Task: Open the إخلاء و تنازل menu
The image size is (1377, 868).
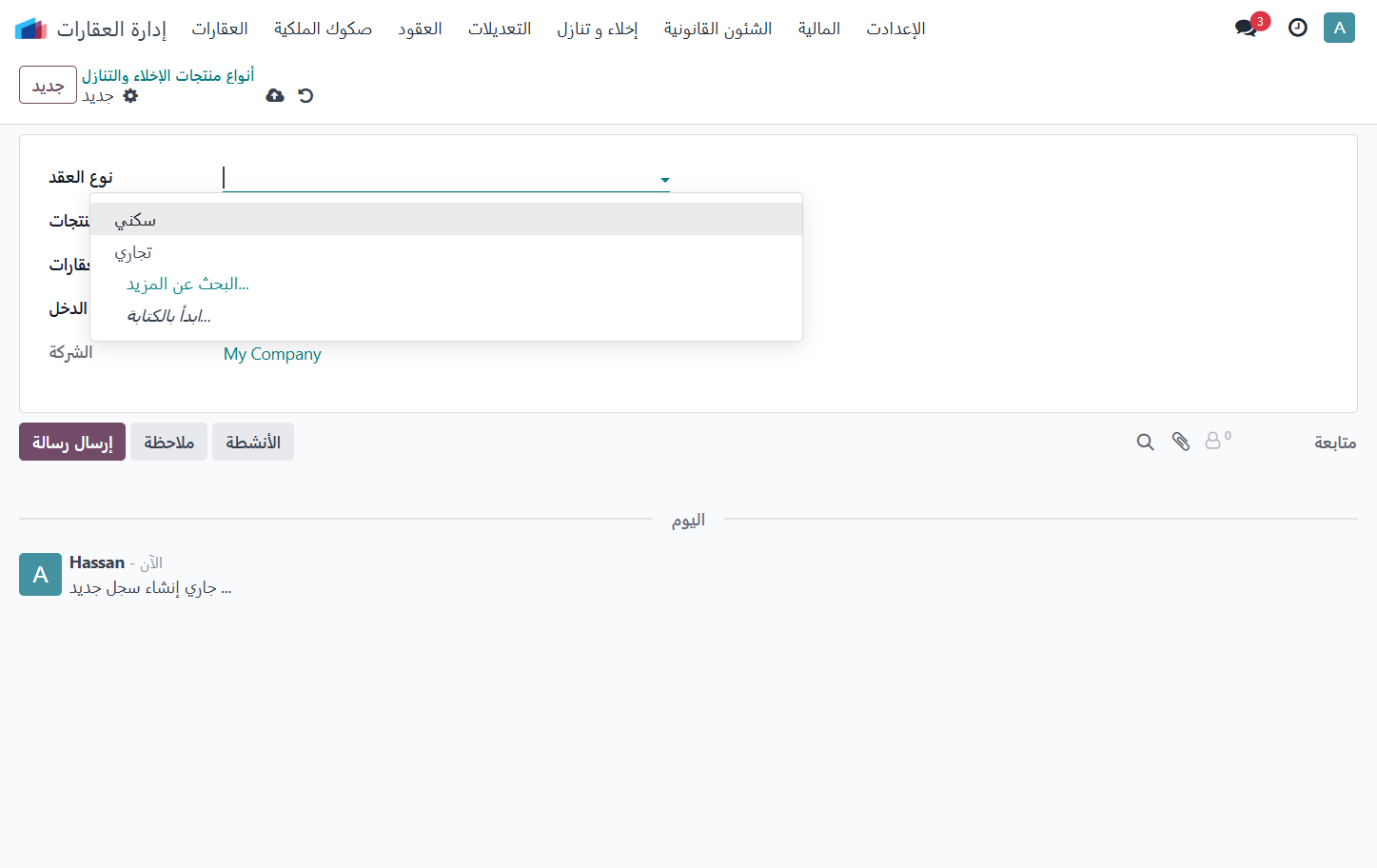Action: 598,29
